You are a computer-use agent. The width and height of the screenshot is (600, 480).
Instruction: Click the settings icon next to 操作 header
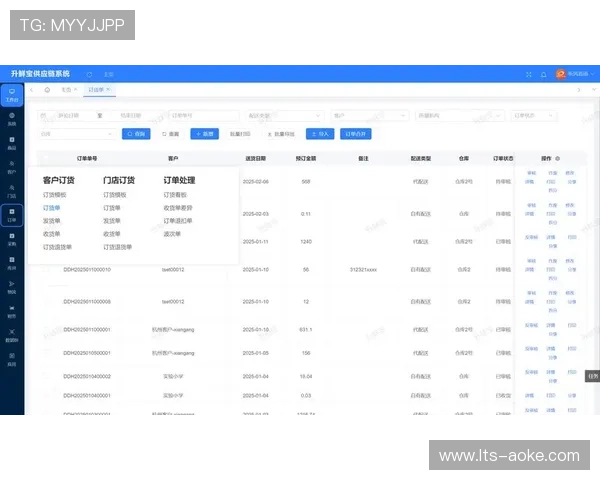click(x=557, y=158)
